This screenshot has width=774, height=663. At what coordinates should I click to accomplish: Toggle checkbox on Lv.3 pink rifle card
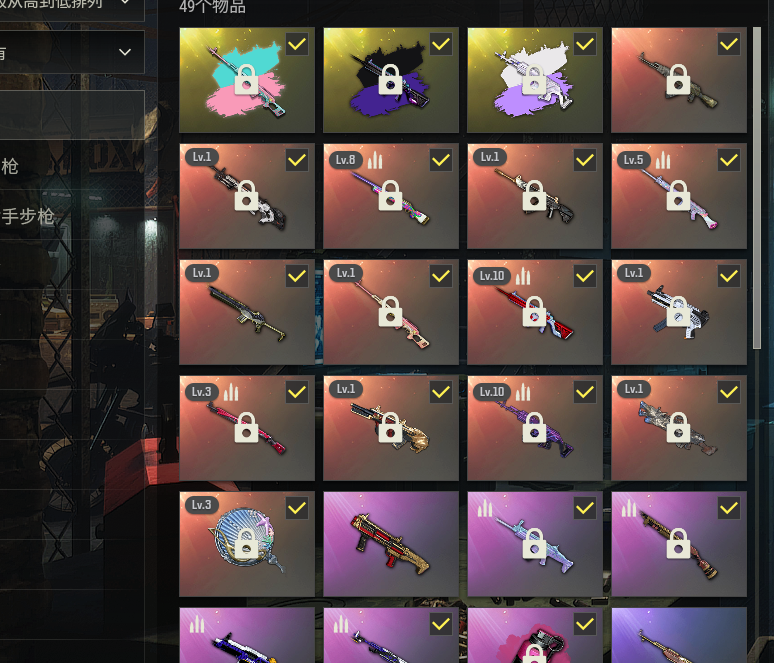click(297, 392)
